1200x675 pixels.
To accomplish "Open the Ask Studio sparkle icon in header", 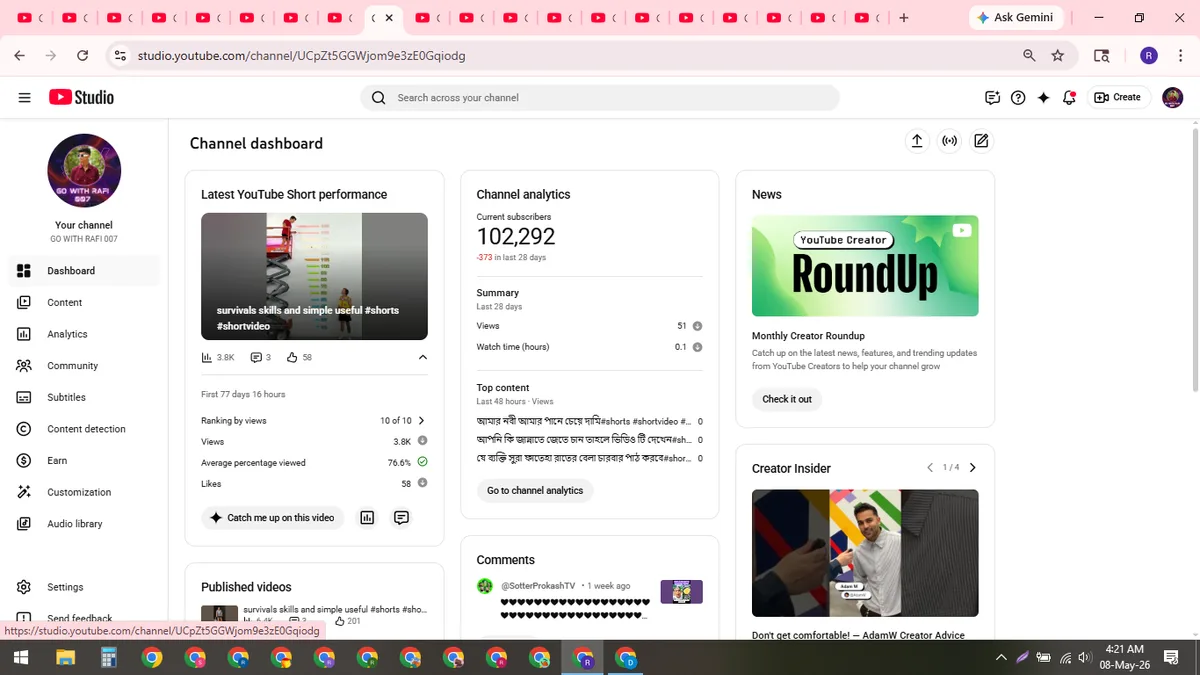I will (1044, 97).
